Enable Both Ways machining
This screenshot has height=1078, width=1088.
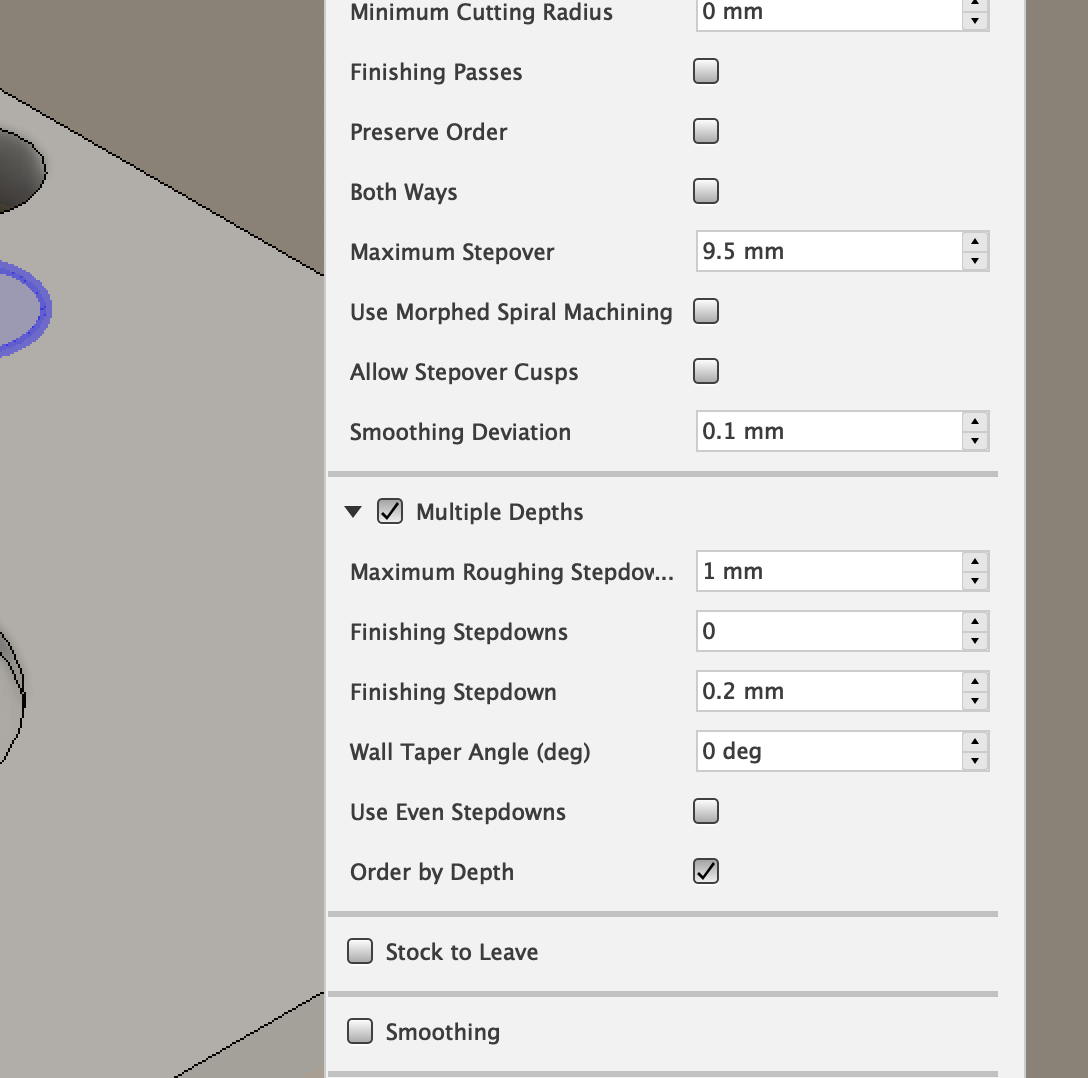(x=706, y=191)
